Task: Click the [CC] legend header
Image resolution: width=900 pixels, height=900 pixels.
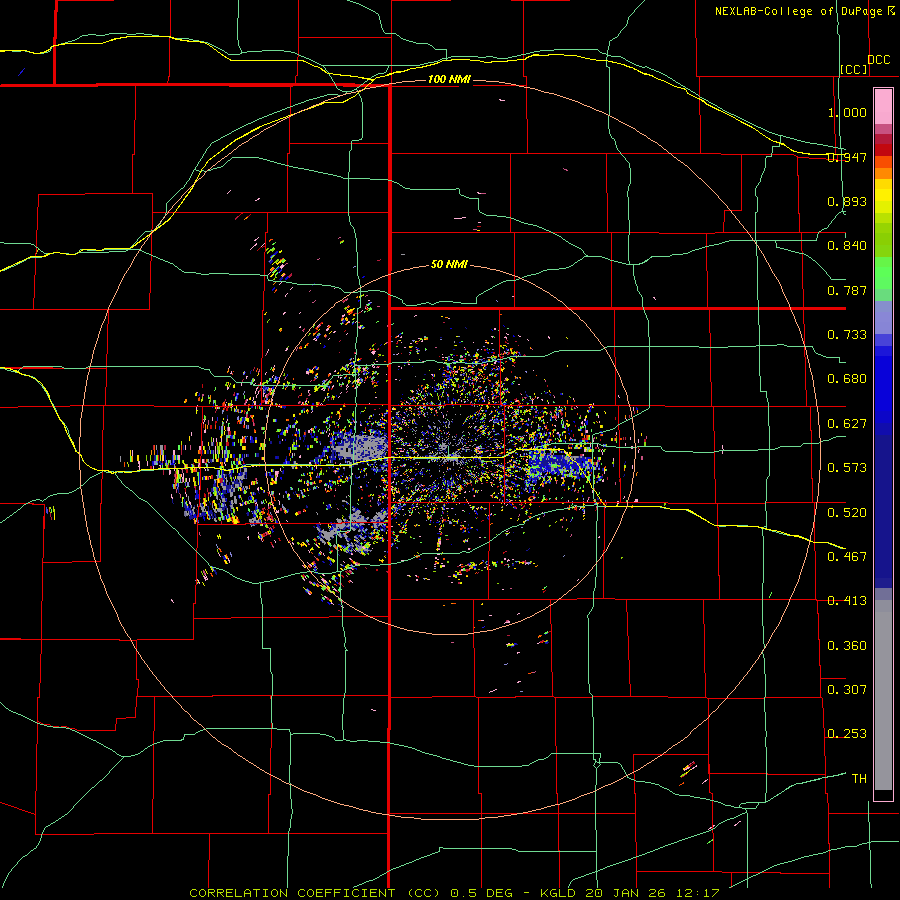Action: click(x=854, y=69)
